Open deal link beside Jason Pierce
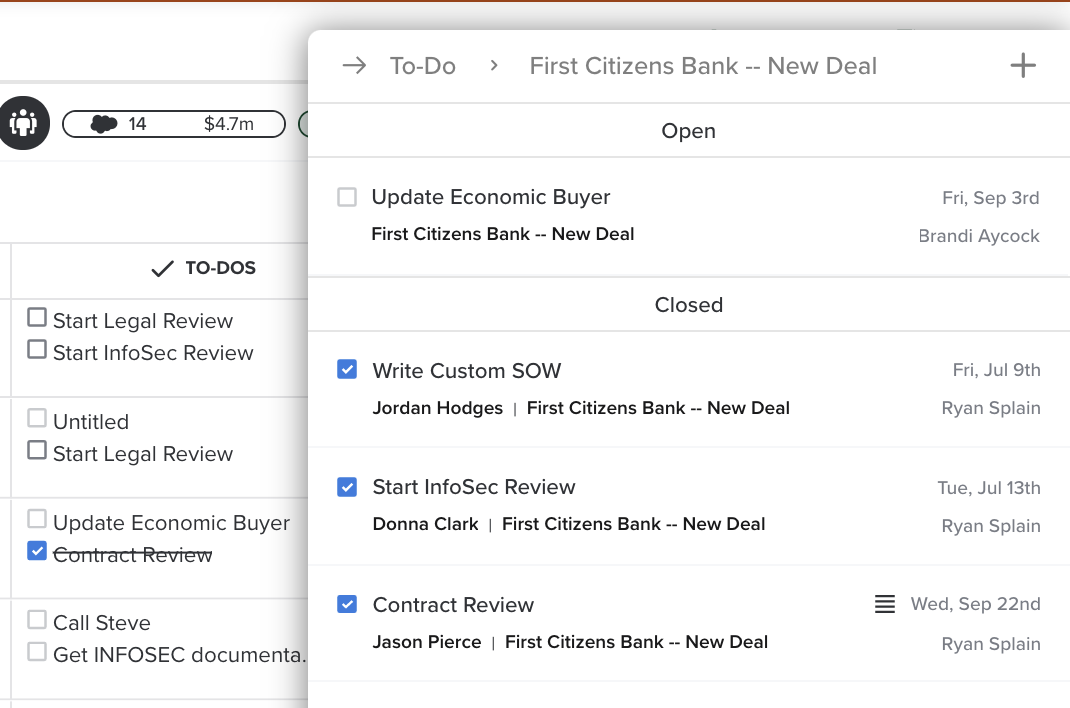This screenshot has width=1070, height=708. click(636, 642)
